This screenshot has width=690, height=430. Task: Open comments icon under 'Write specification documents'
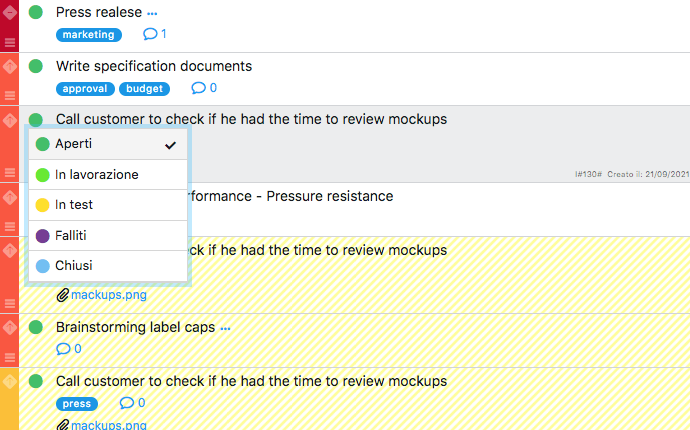tap(199, 88)
